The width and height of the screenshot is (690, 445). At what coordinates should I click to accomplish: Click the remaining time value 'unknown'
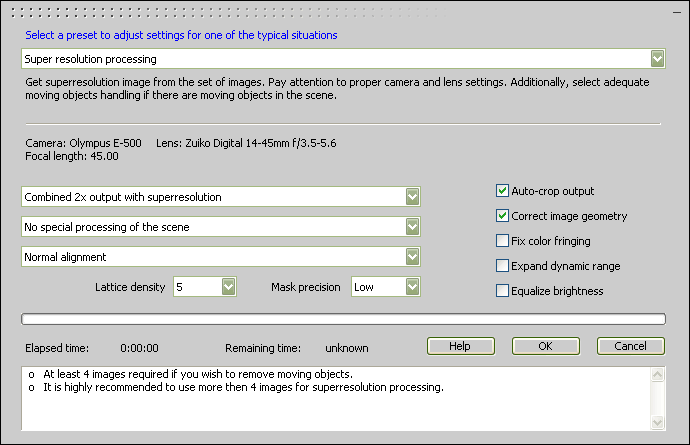(x=347, y=348)
